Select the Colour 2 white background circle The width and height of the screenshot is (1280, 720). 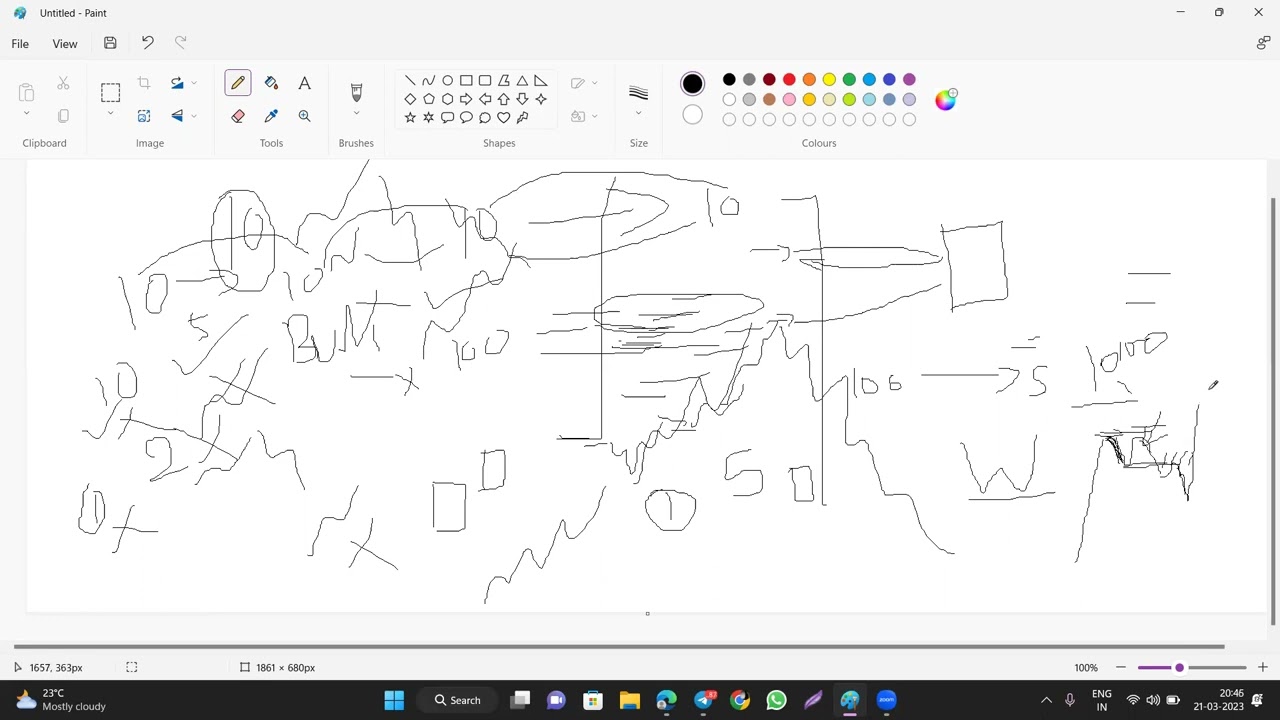point(692,115)
